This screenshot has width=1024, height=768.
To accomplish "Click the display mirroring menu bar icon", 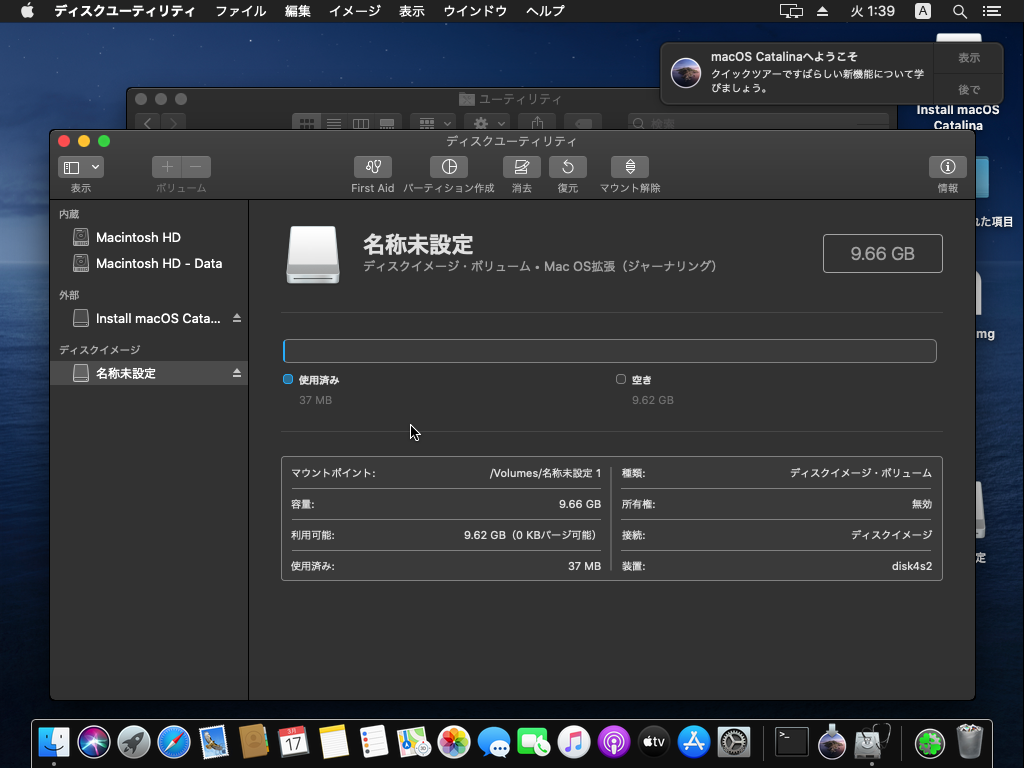I will (x=791, y=11).
